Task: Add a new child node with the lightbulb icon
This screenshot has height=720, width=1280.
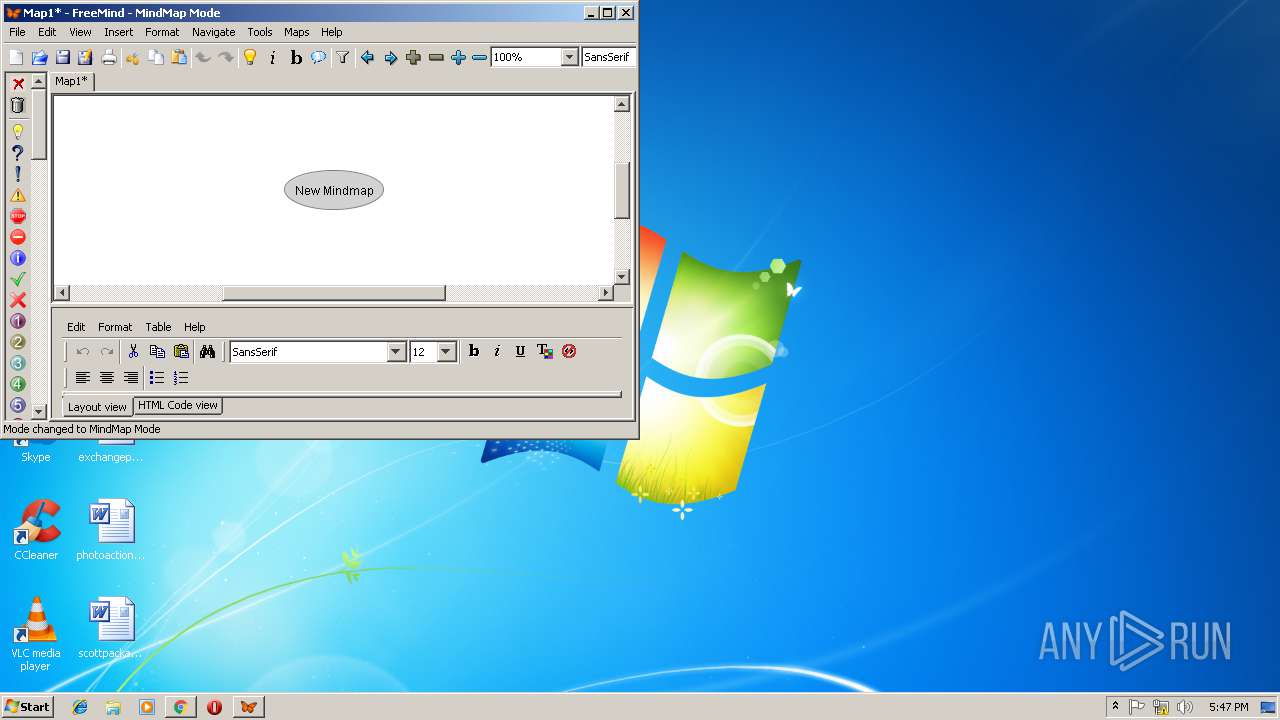Action: [x=250, y=57]
